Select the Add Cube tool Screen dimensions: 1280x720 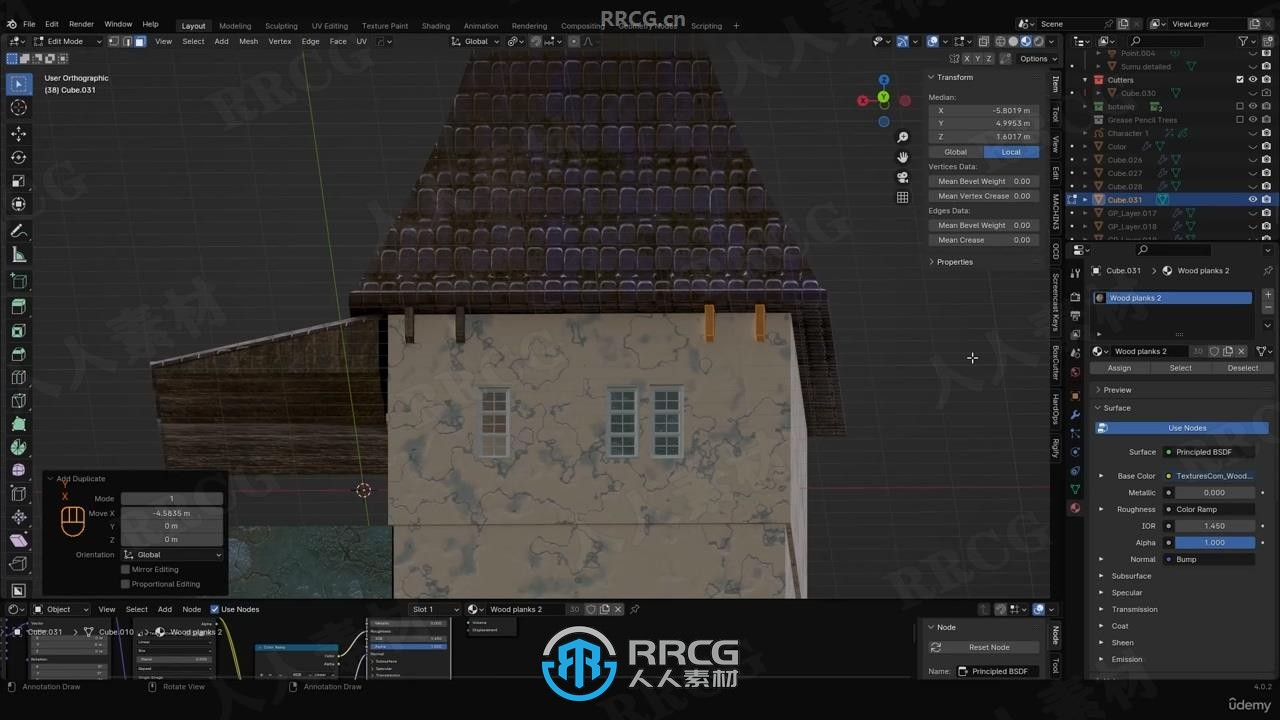coord(19,281)
